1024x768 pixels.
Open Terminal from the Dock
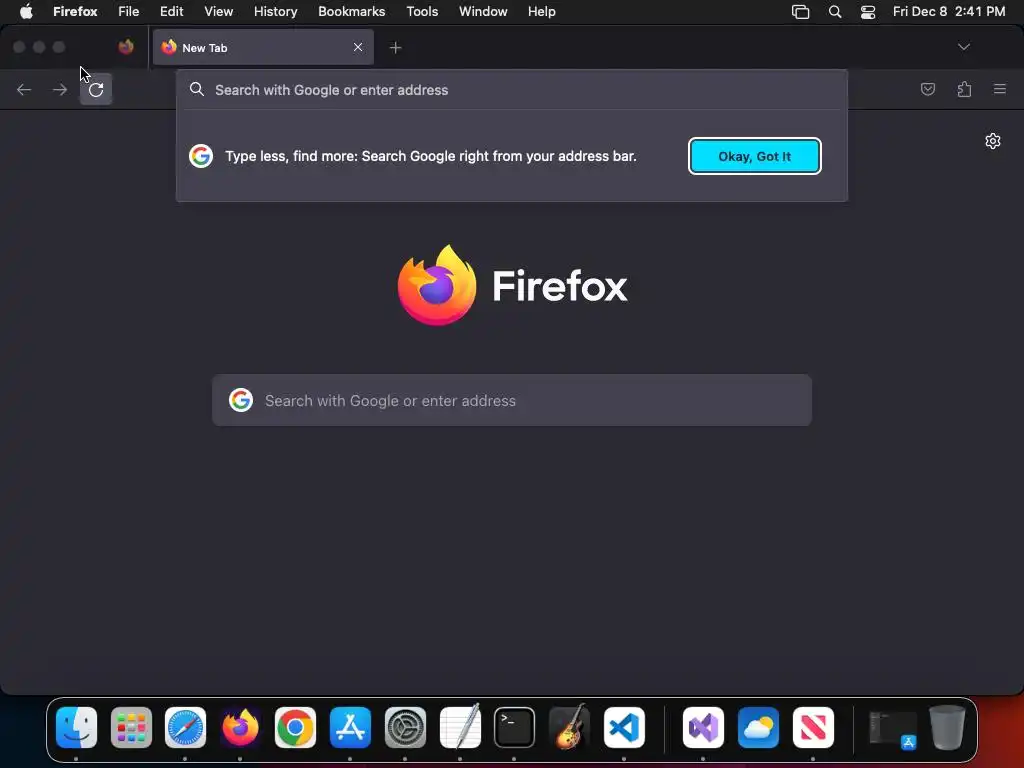pos(514,727)
